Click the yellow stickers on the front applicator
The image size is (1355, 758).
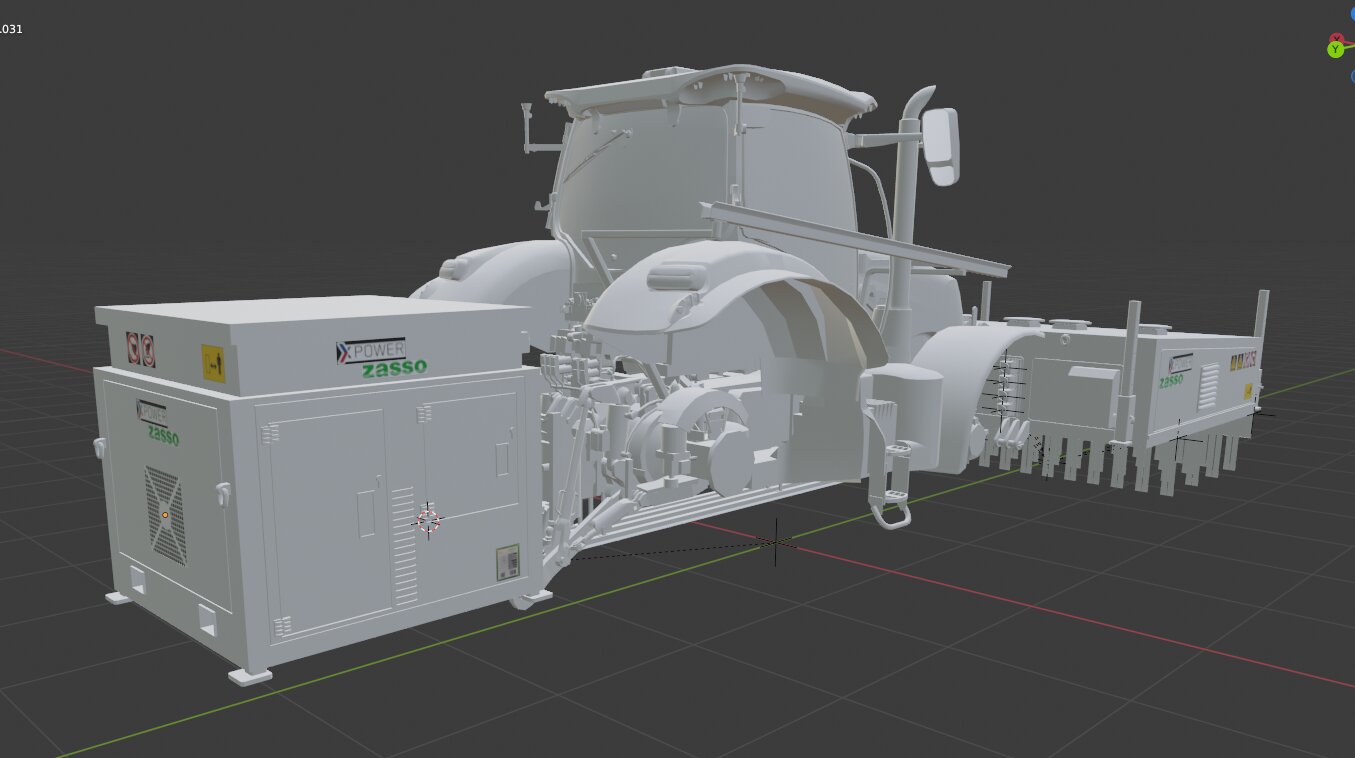(x=1244, y=364)
